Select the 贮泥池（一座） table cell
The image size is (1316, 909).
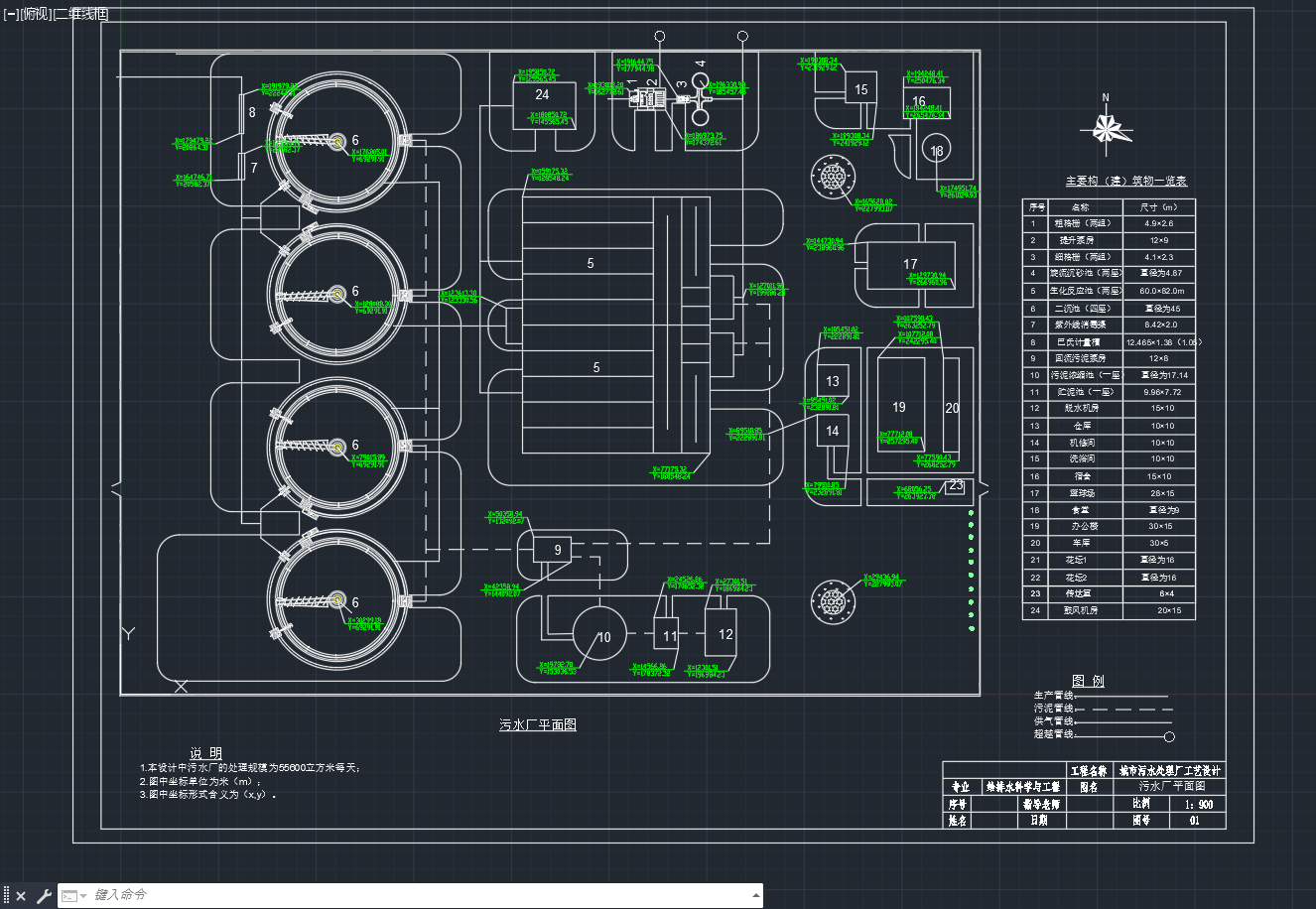[x=1084, y=392]
